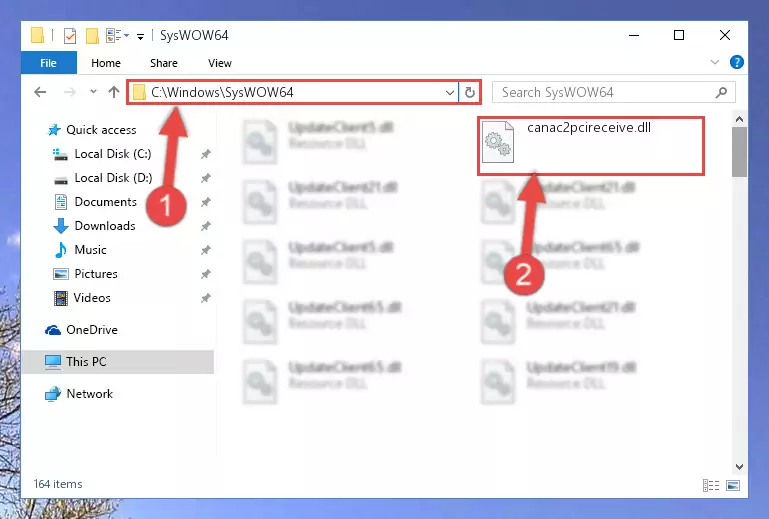Click pin icon next to Documents

[205, 202]
